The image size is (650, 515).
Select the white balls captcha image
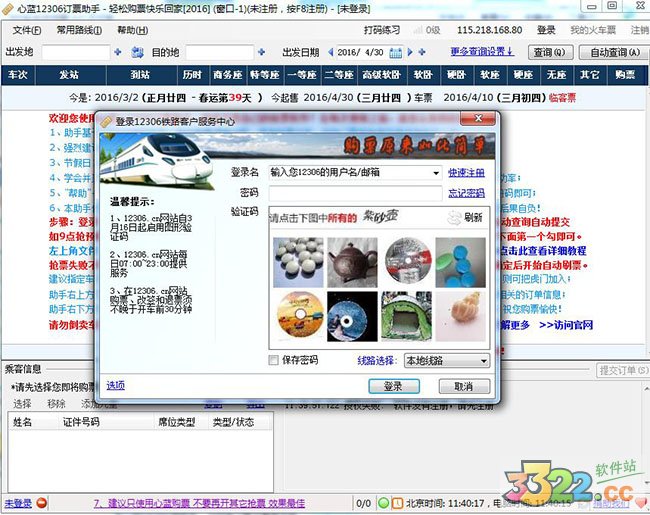tap(298, 262)
